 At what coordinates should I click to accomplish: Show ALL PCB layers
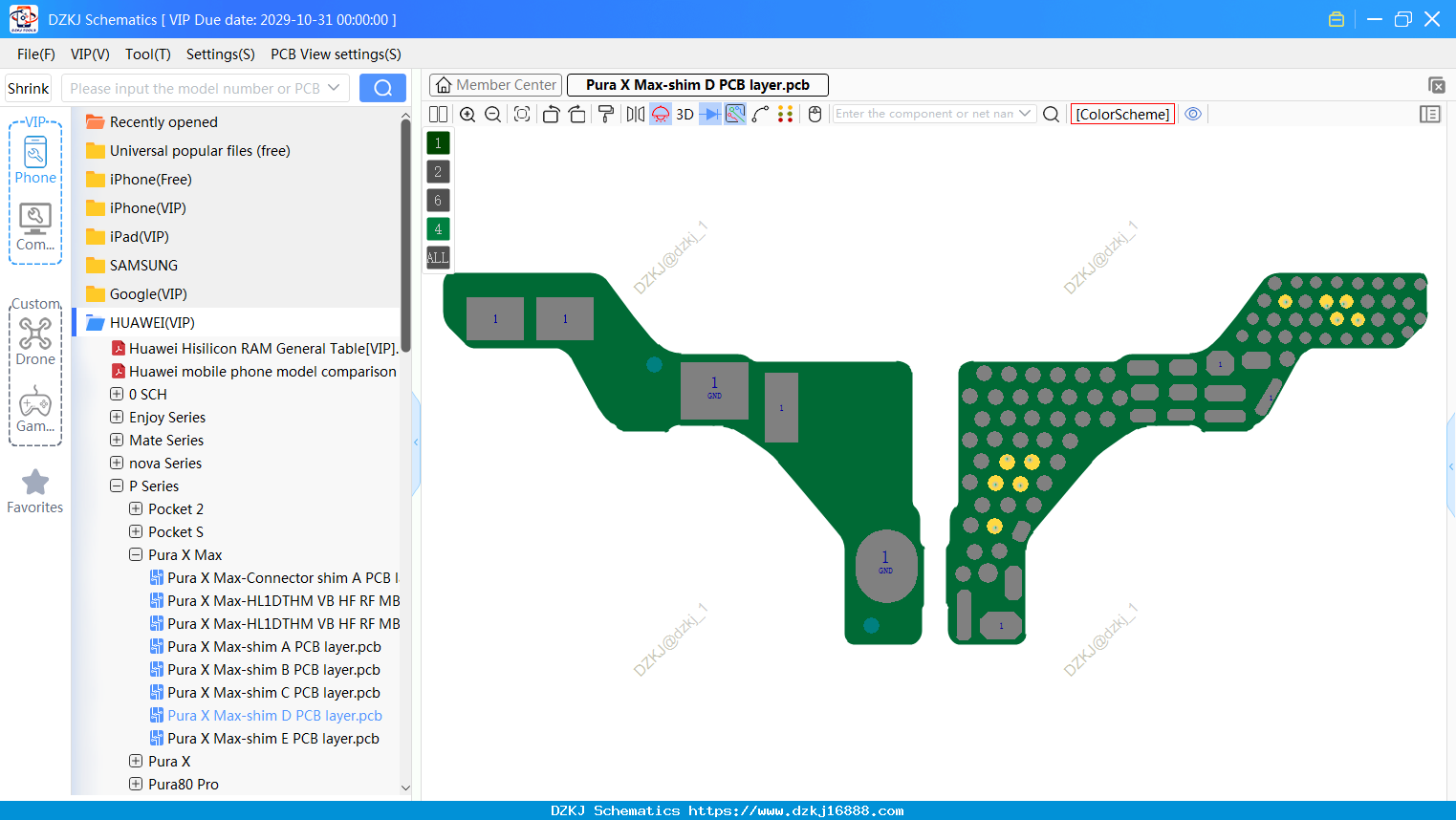coord(438,258)
